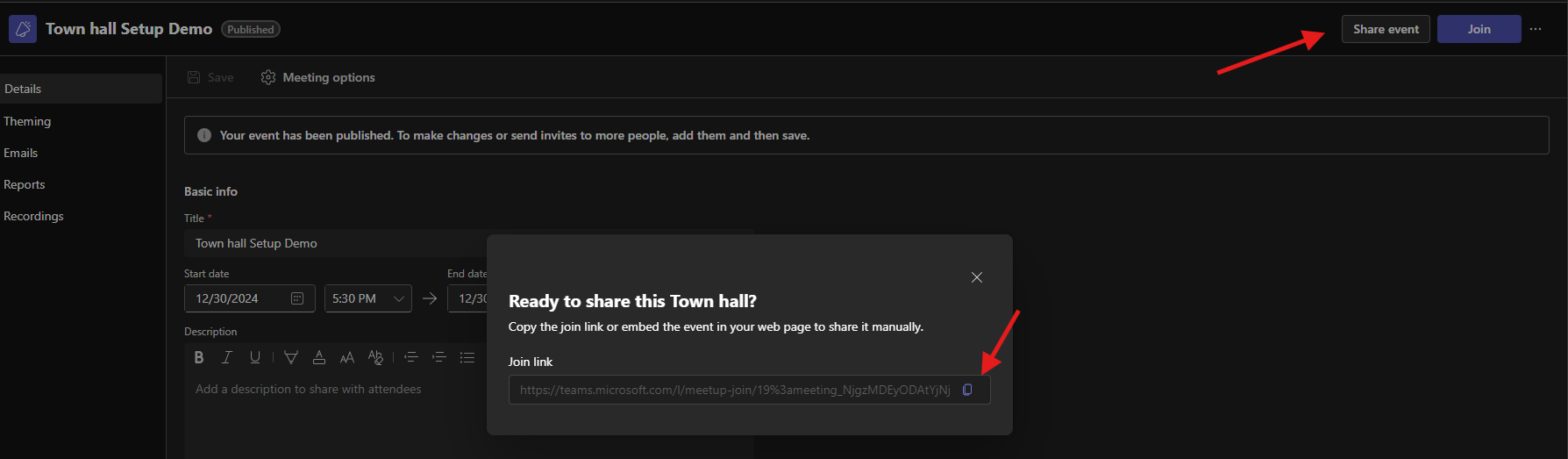This screenshot has height=459, width=1568.
Task: Click the Published status badge
Action: [x=251, y=29]
